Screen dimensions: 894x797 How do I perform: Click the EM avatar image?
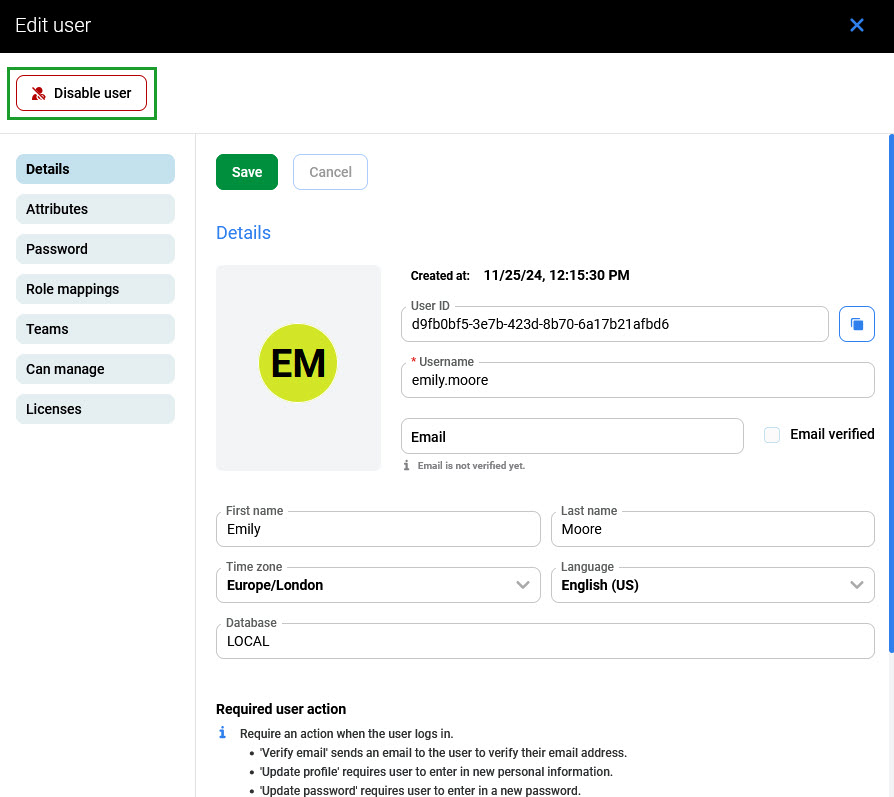298,364
